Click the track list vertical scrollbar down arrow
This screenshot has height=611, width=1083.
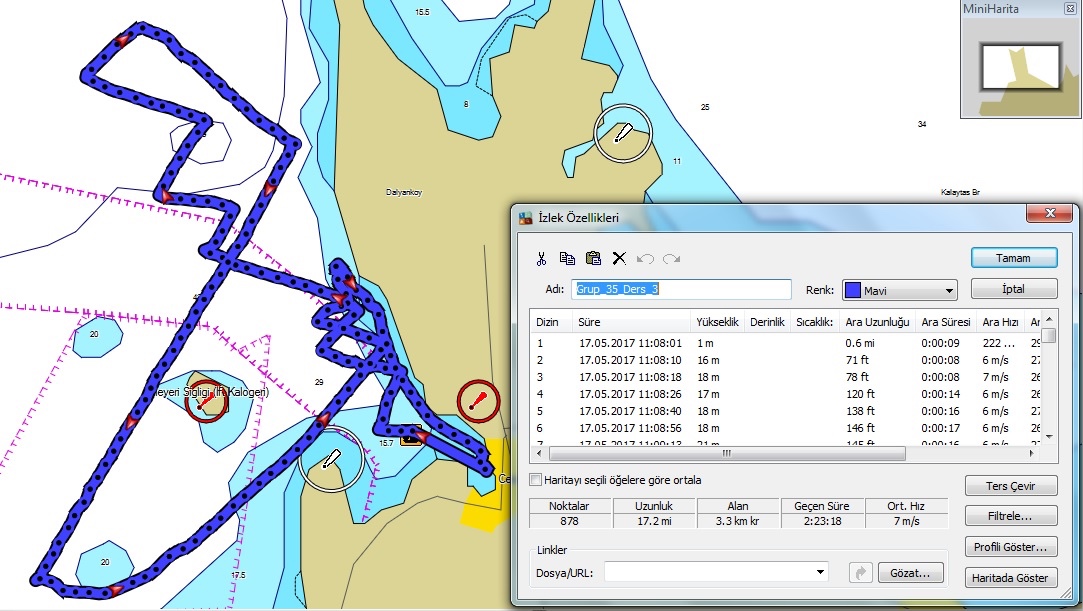(x=1049, y=436)
